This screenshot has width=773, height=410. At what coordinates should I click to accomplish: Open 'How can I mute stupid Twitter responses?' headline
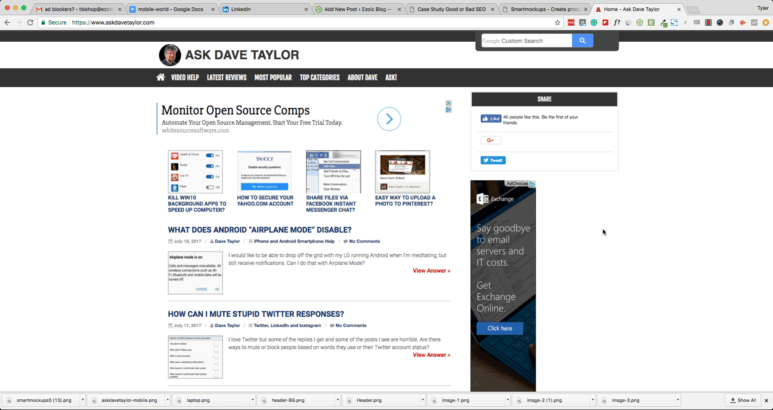(256, 314)
